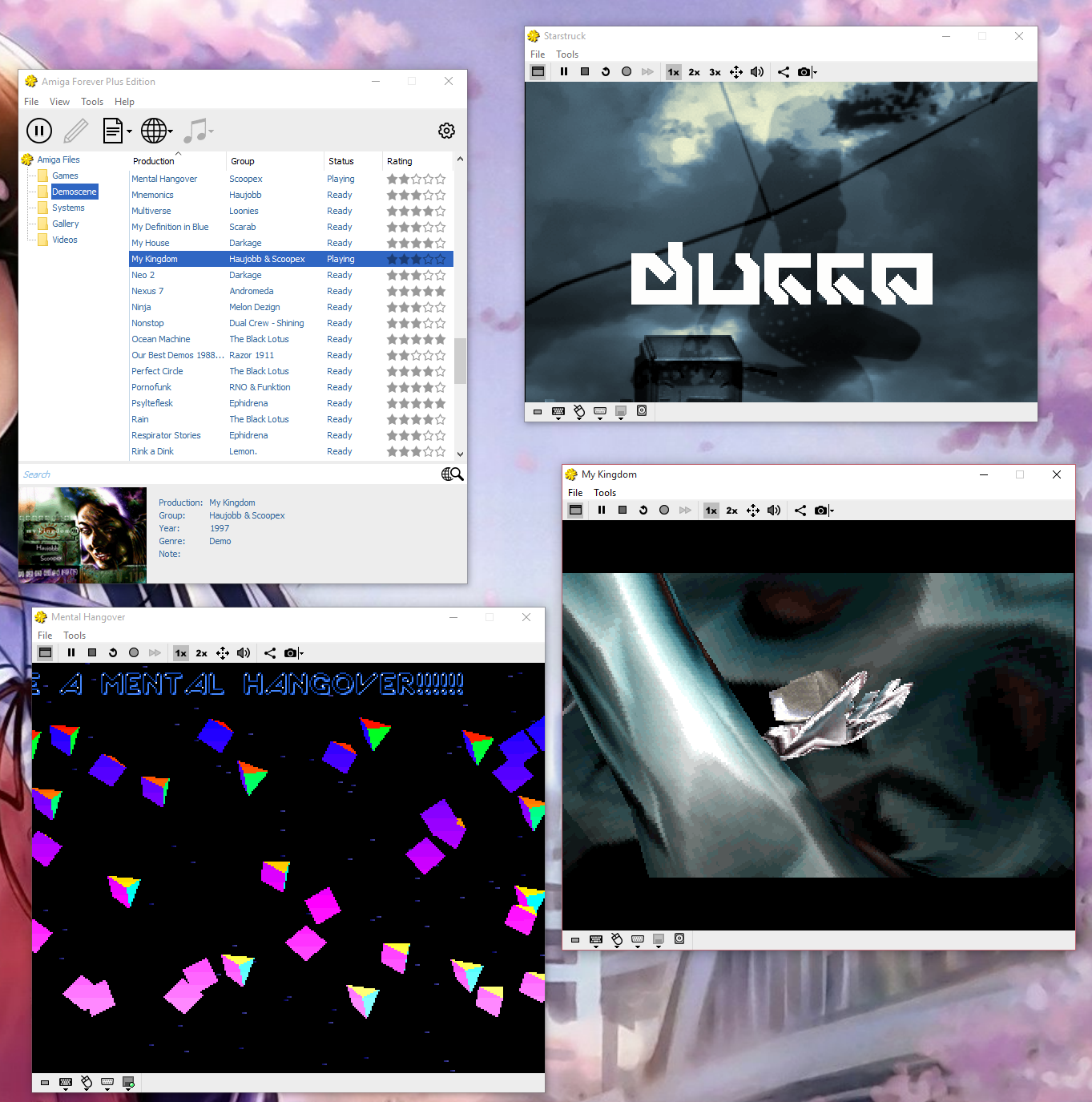Image resolution: width=1092 pixels, height=1102 pixels.
Task: Sort list by the Group column header
Action: (x=275, y=161)
